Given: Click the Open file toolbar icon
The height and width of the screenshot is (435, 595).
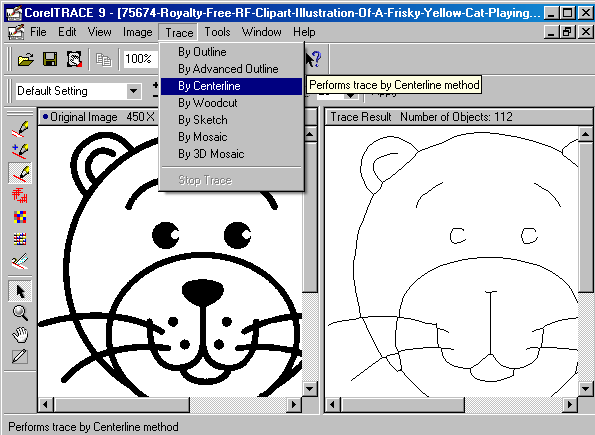Looking at the screenshot, I should (25, 59).
